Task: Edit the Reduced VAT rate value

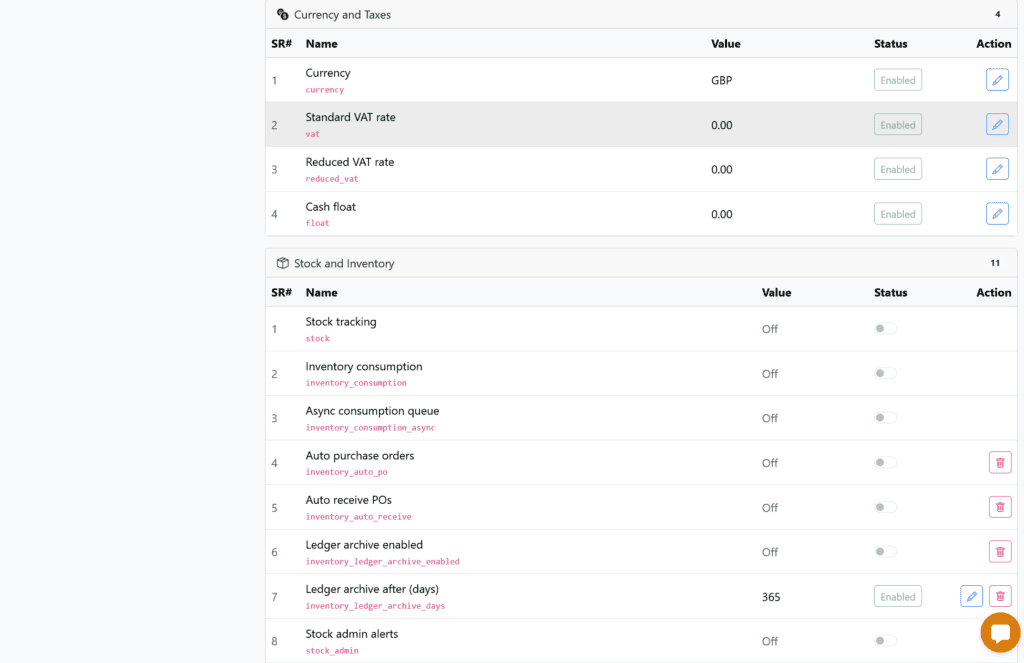Action: point(997,169)
